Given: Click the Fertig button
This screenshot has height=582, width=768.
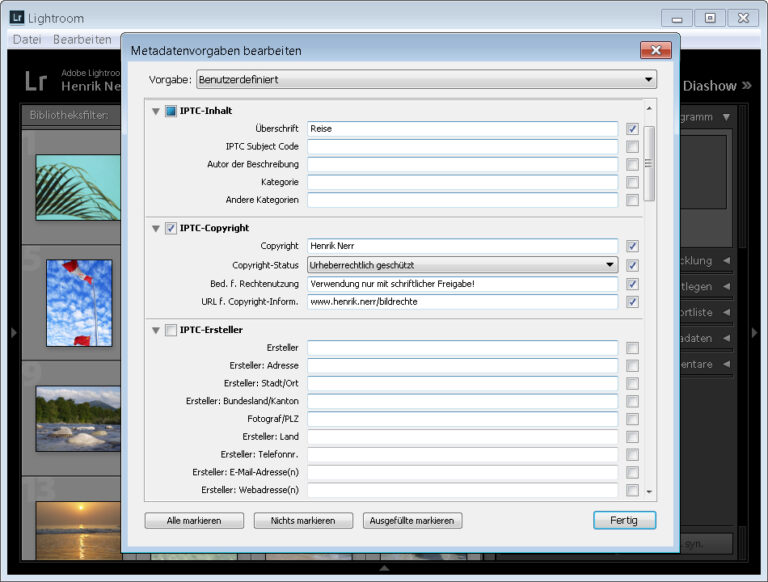Looking at the screenshot, I should click(x=624, y=520).
